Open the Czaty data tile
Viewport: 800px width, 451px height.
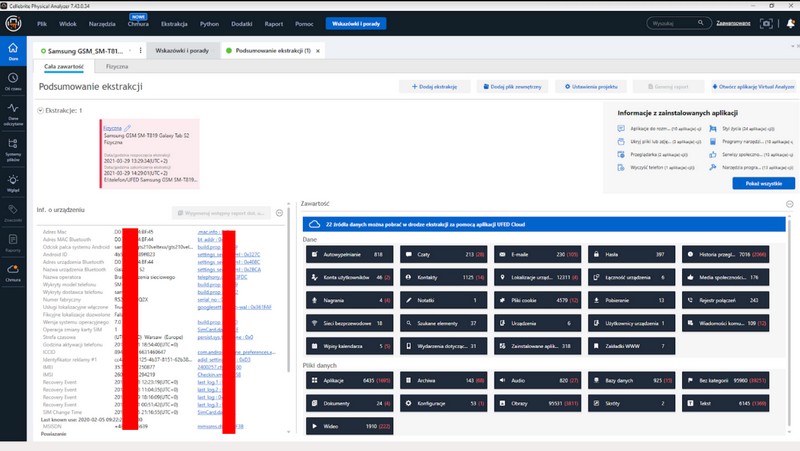click(x=443, y=254)
